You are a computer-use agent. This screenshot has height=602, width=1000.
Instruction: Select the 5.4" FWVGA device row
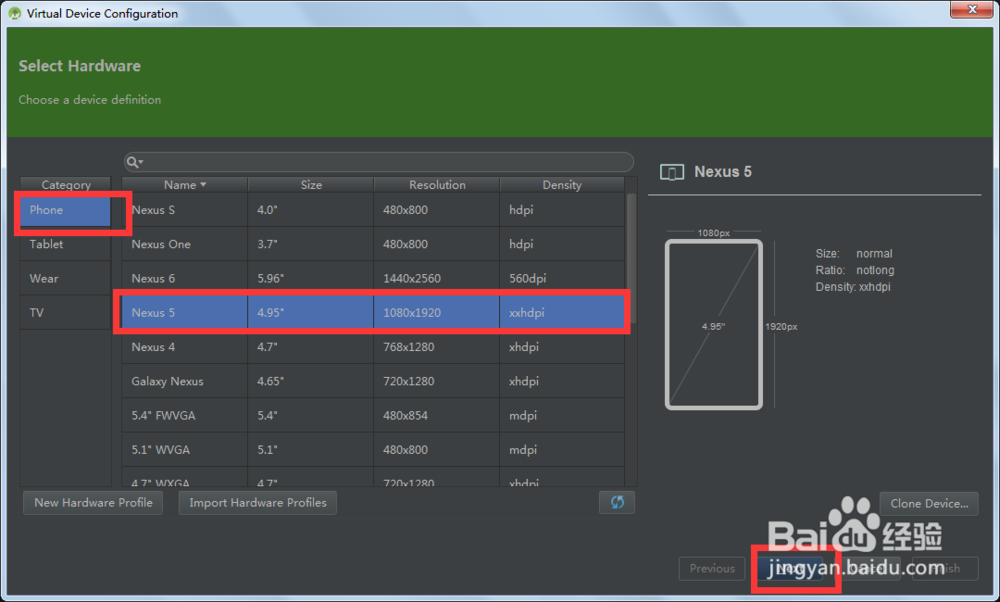[373, 416]
